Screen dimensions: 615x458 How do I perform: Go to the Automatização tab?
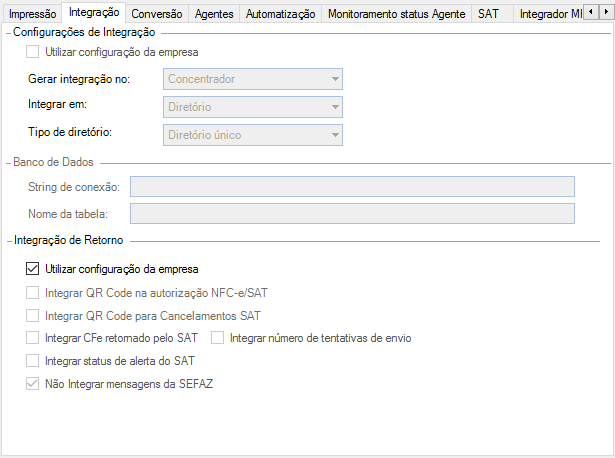tap(280, 14)
